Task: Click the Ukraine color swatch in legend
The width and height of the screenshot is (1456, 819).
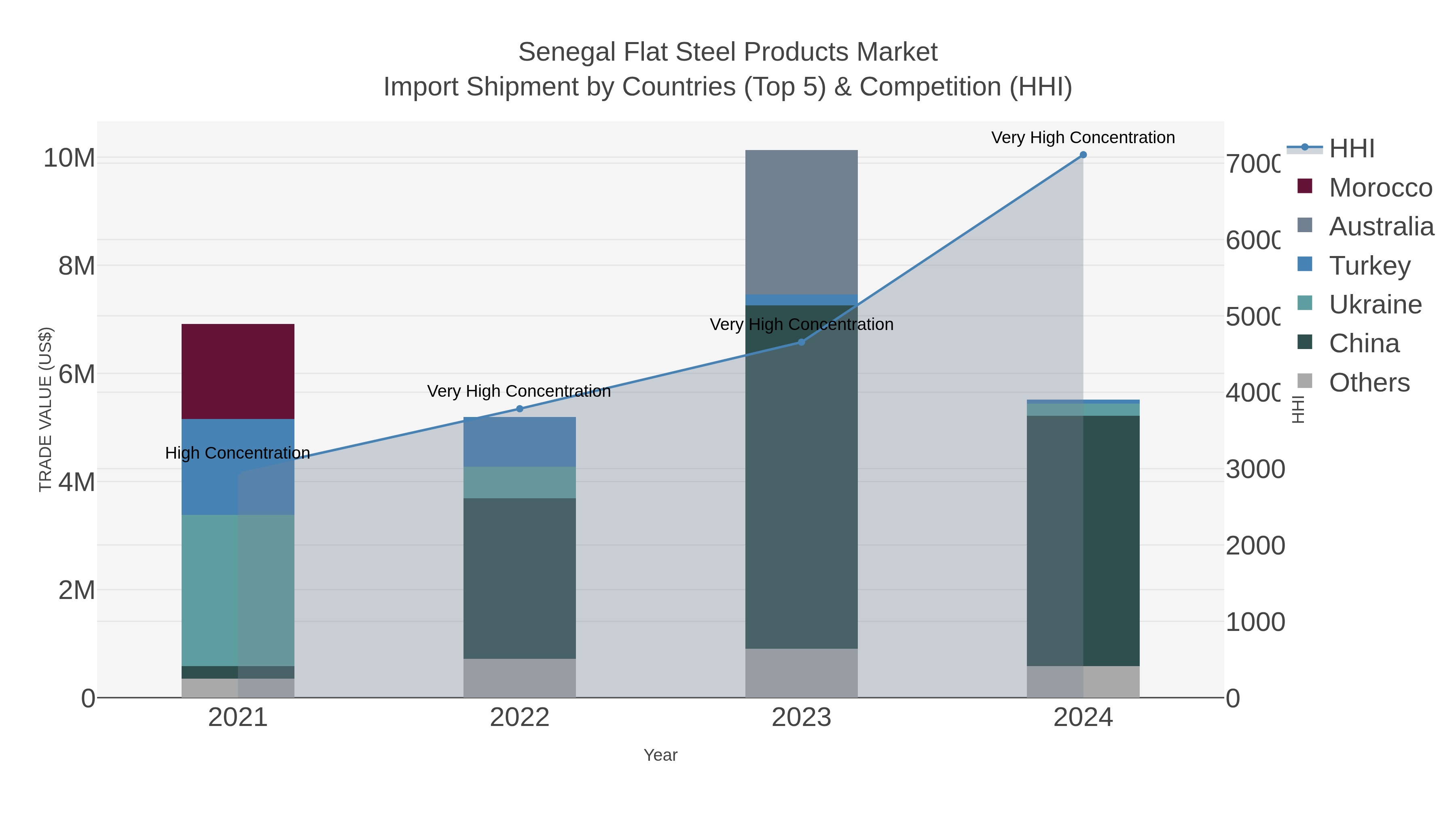Action: point(1304,303)
